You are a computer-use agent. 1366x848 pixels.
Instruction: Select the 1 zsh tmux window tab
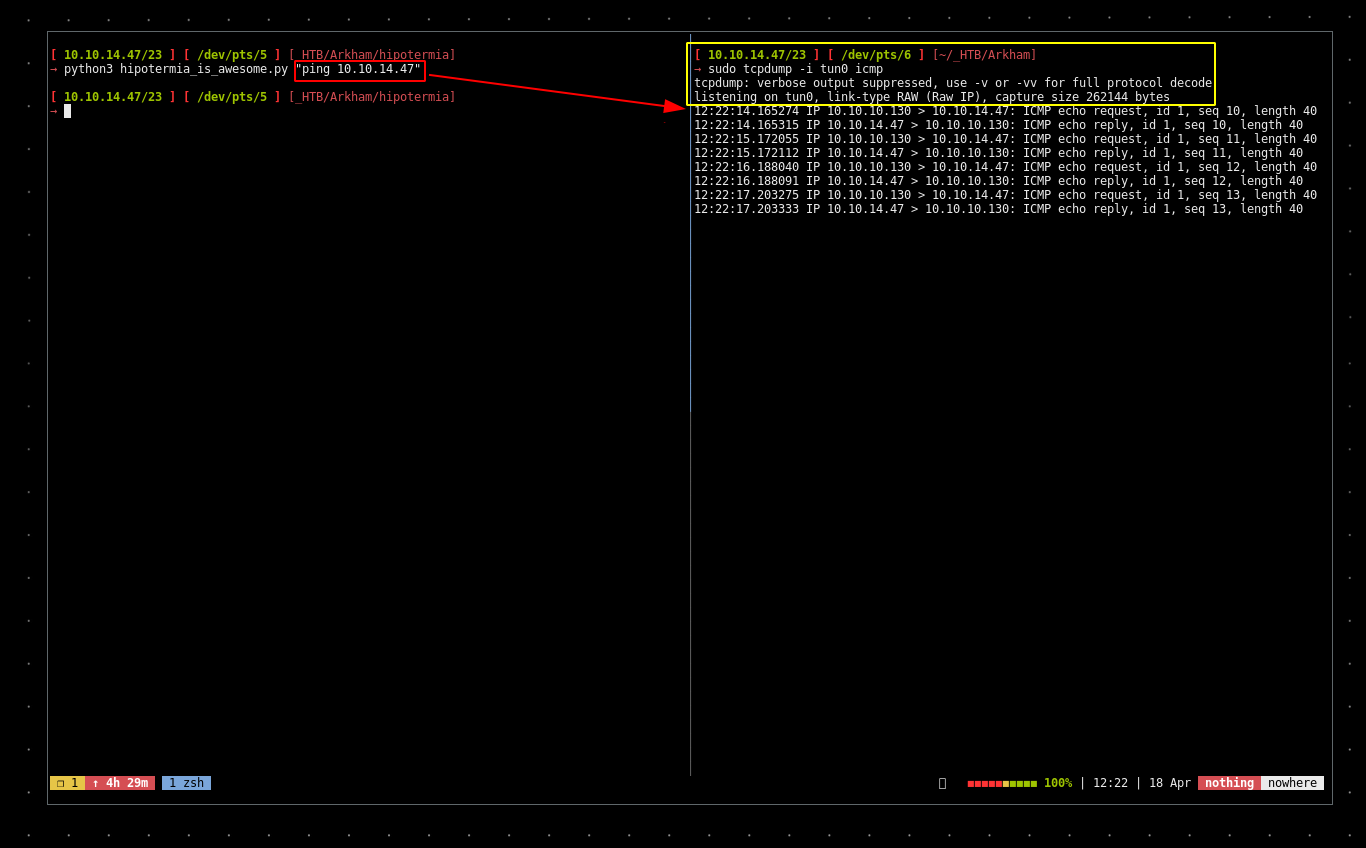(x=186, y=783)
